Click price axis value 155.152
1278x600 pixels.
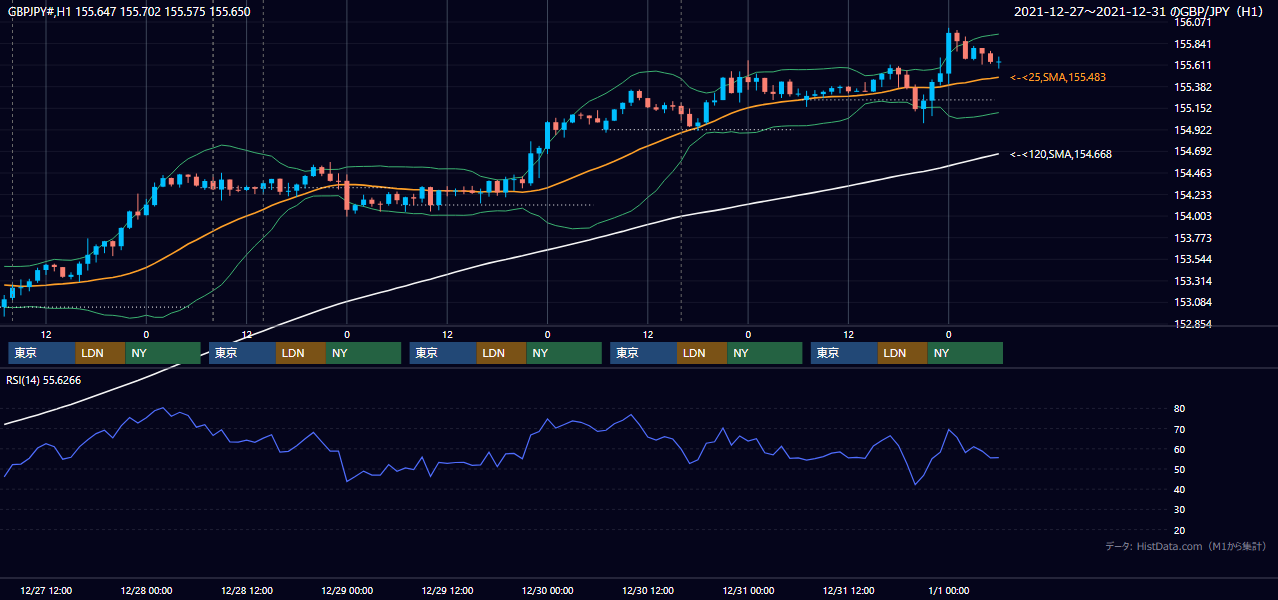1193,108
